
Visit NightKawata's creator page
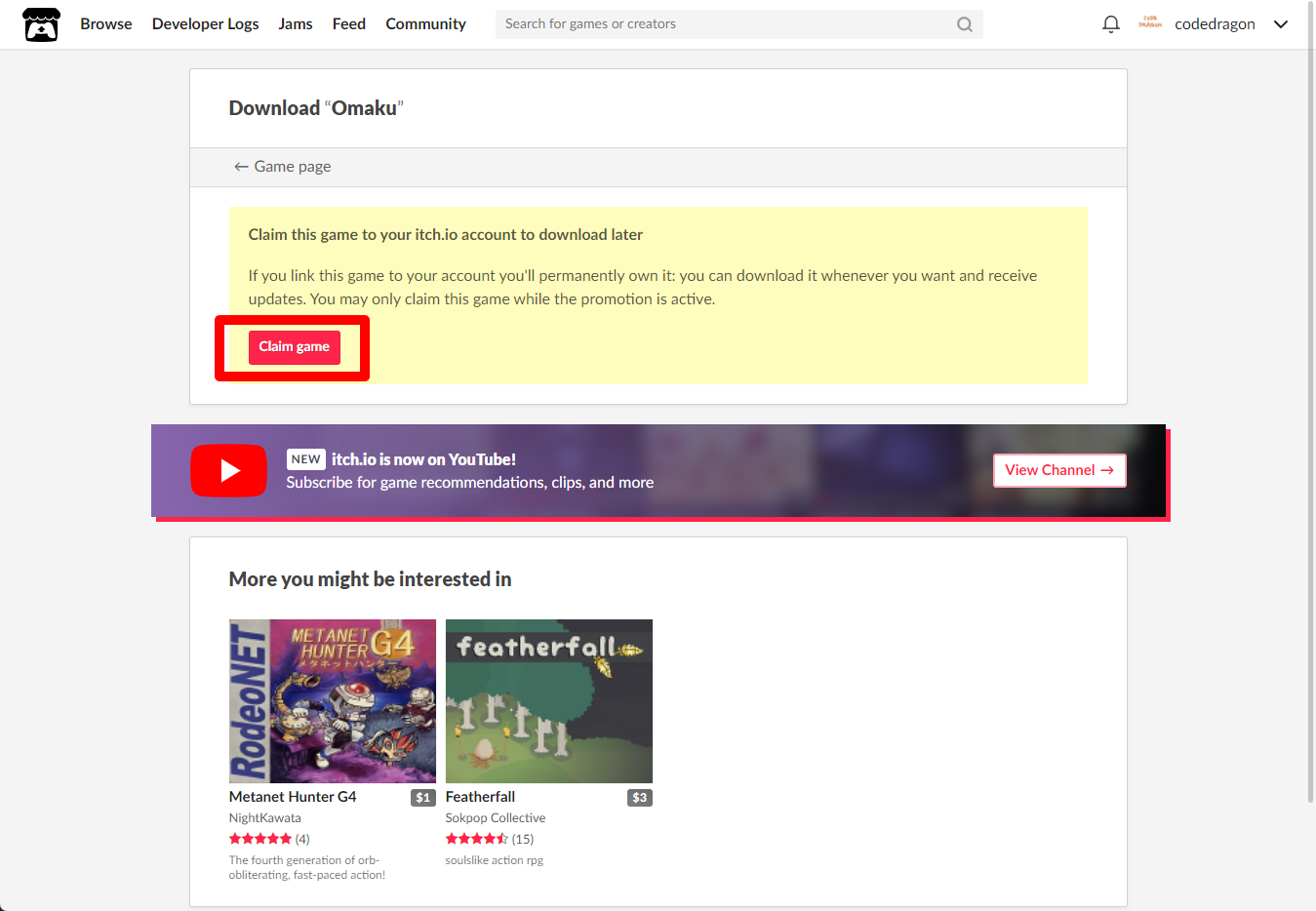point(265,818)
